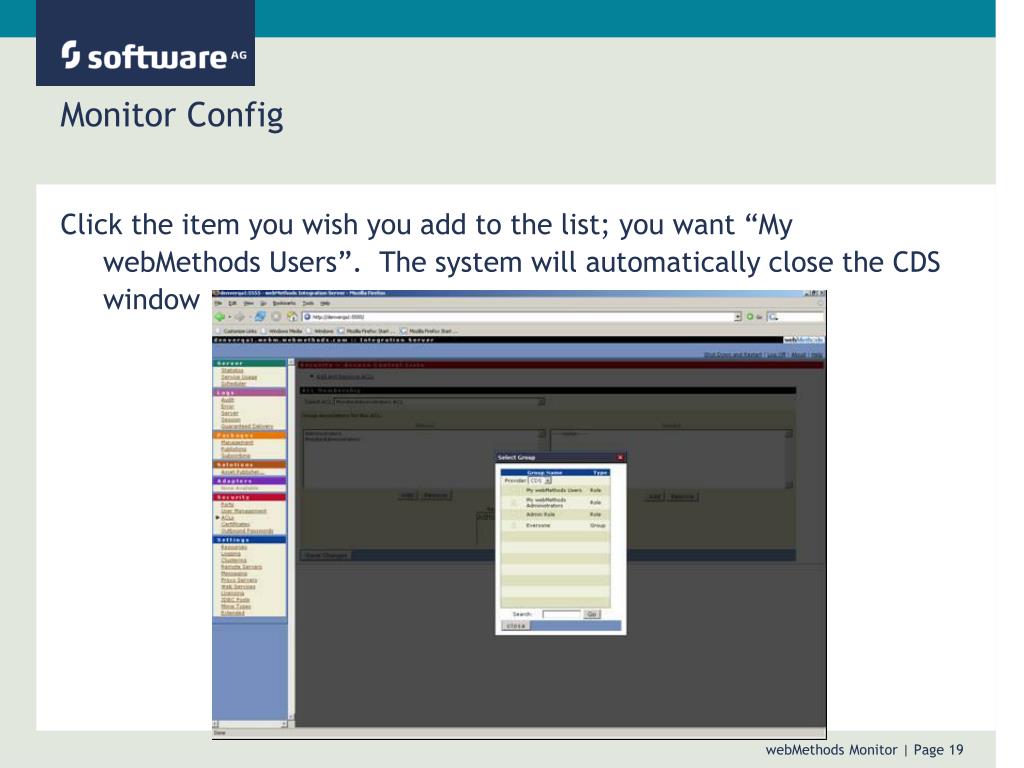Open the Management link under Packages

coord(237,442)
